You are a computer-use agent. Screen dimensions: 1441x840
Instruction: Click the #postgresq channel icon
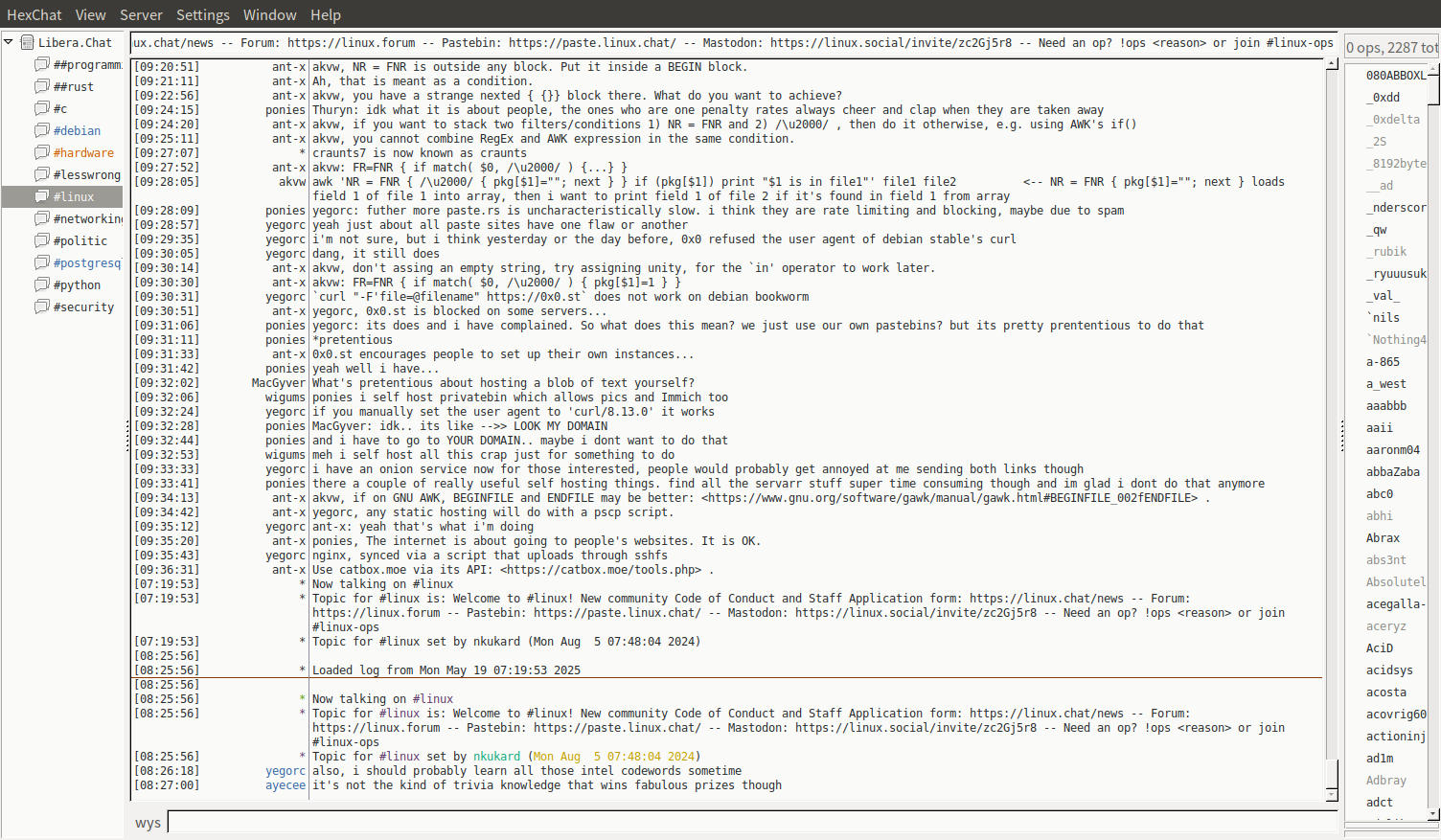[42, 262]
